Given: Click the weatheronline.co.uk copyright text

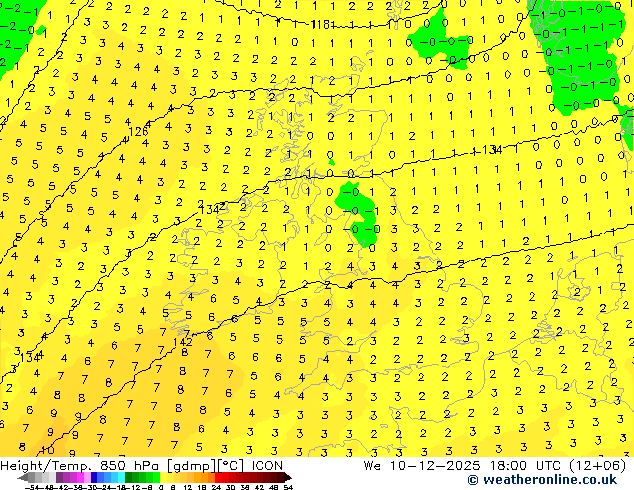Looking at the screenshot, I should tap(542, 480).
